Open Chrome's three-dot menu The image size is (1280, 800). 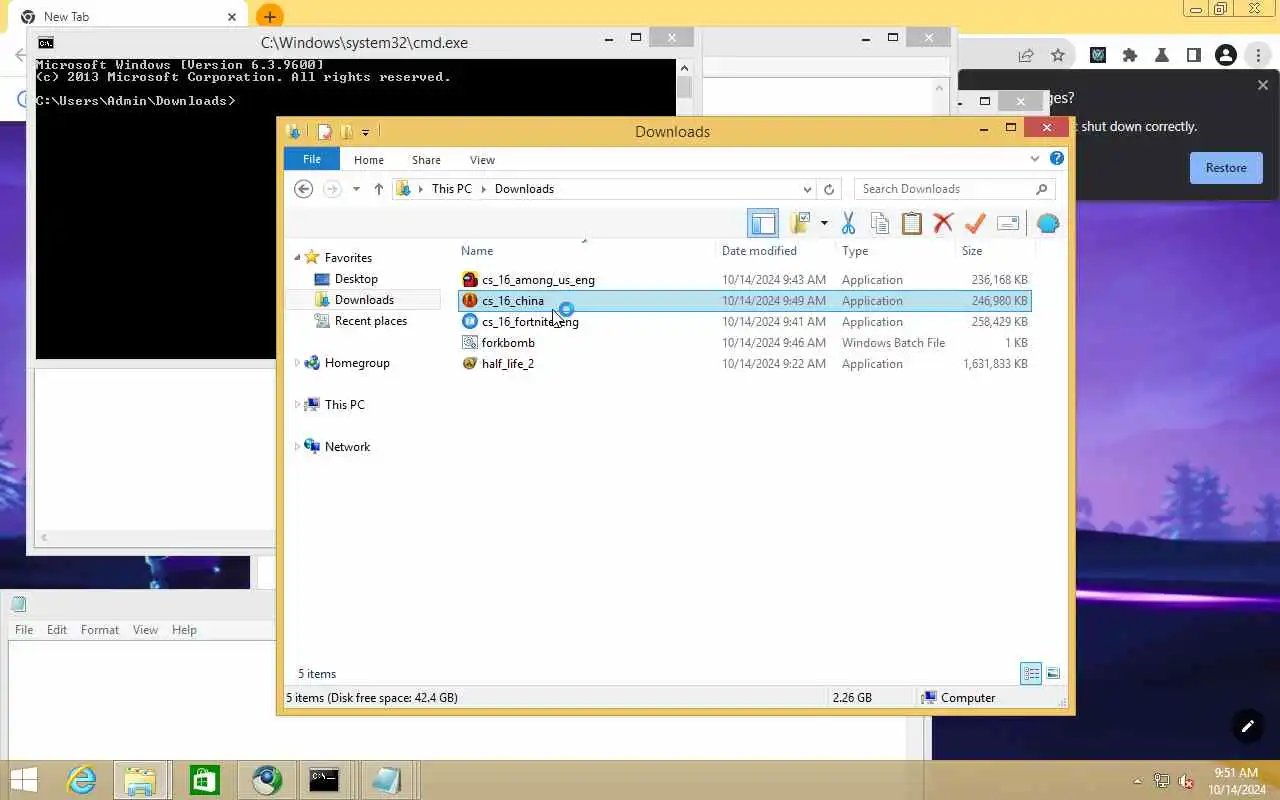(1258, 56)
